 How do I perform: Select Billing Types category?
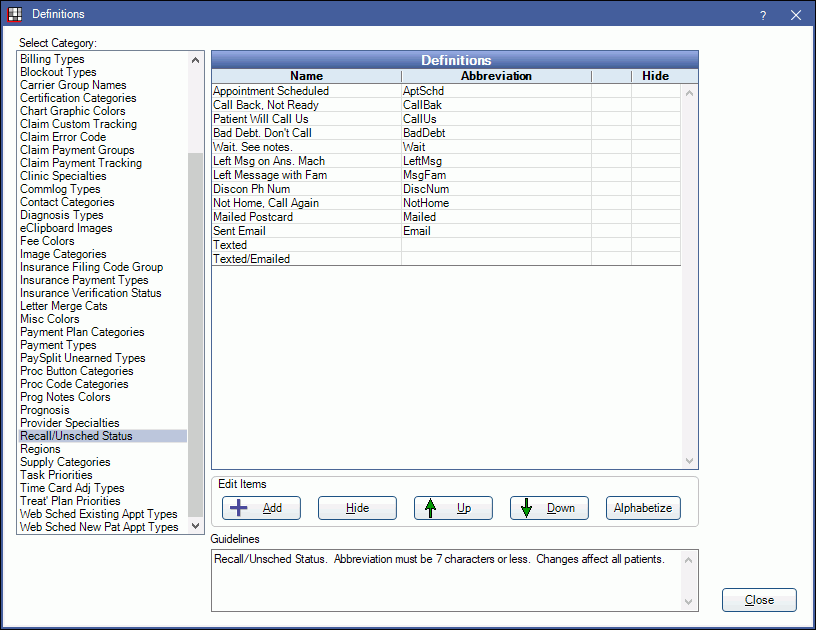[x=52, y=59]
